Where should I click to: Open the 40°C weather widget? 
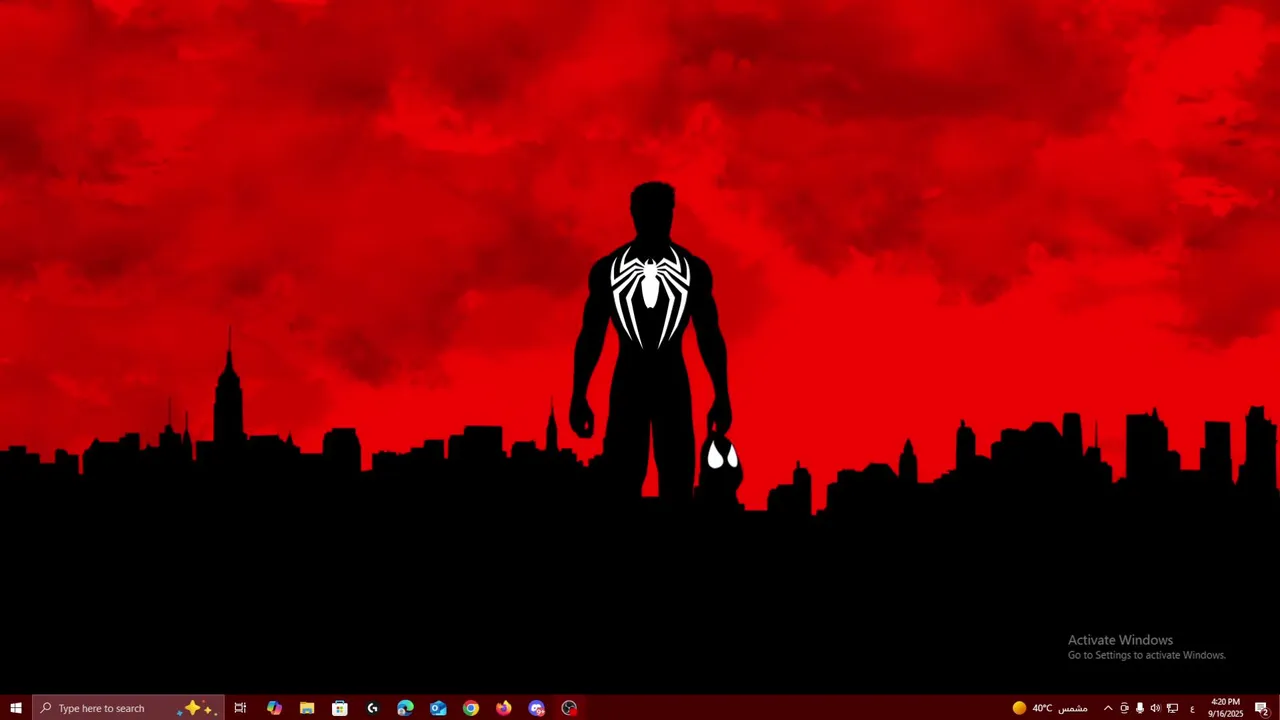(x=1050, y=708)
